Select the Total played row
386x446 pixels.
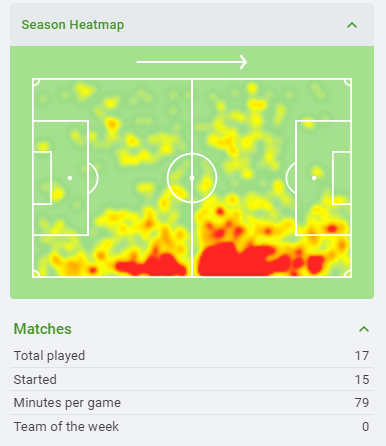[192, 356]
